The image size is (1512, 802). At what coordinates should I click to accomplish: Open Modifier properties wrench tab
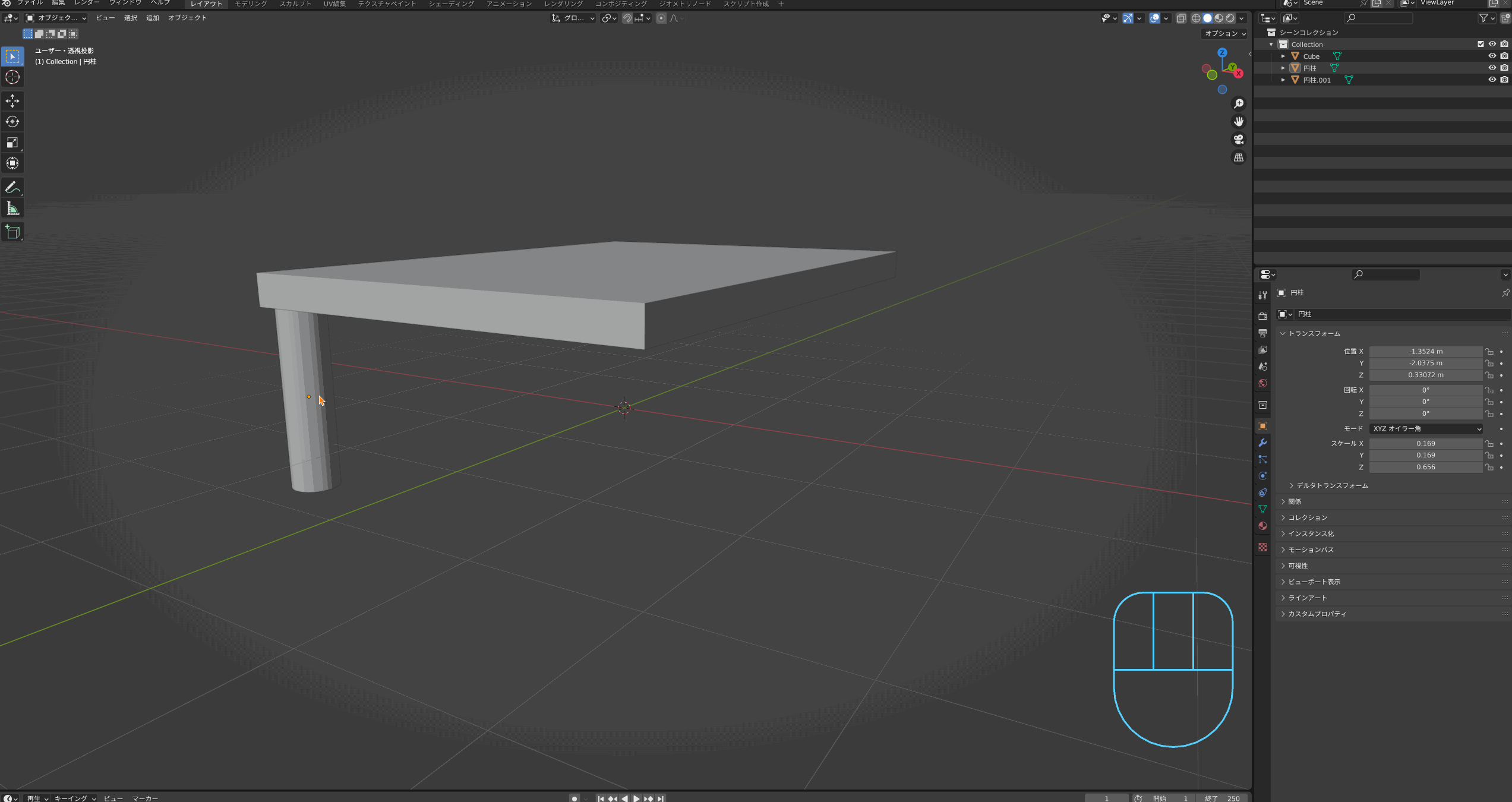pos(1263,443)
